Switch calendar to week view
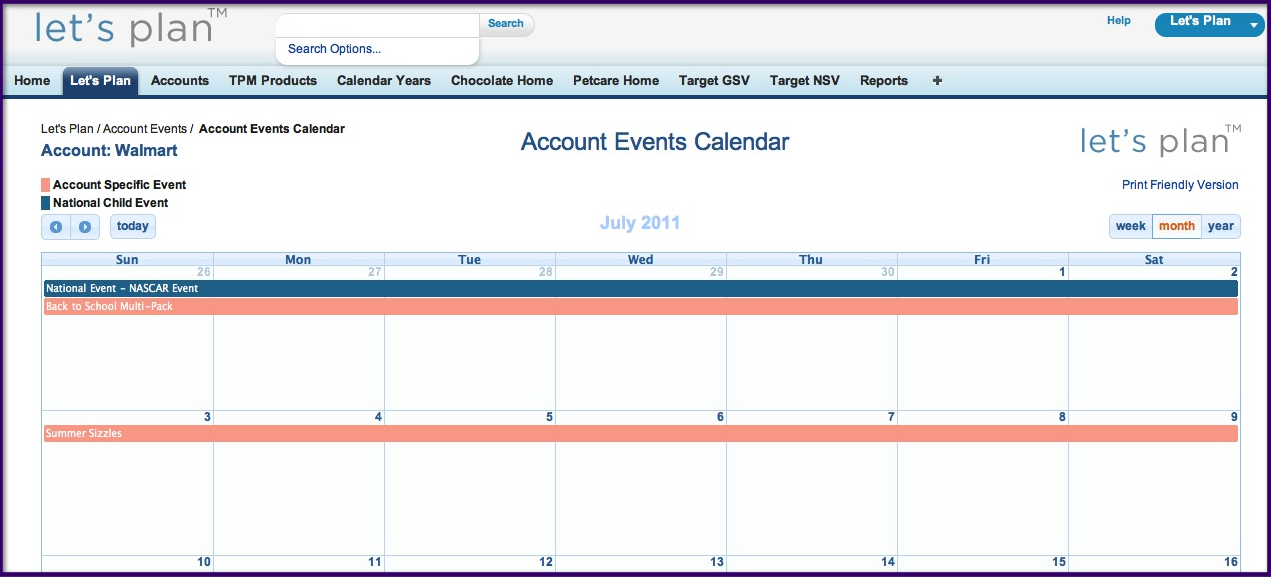Screen dimensions: 1271x577 point(1130,226)
